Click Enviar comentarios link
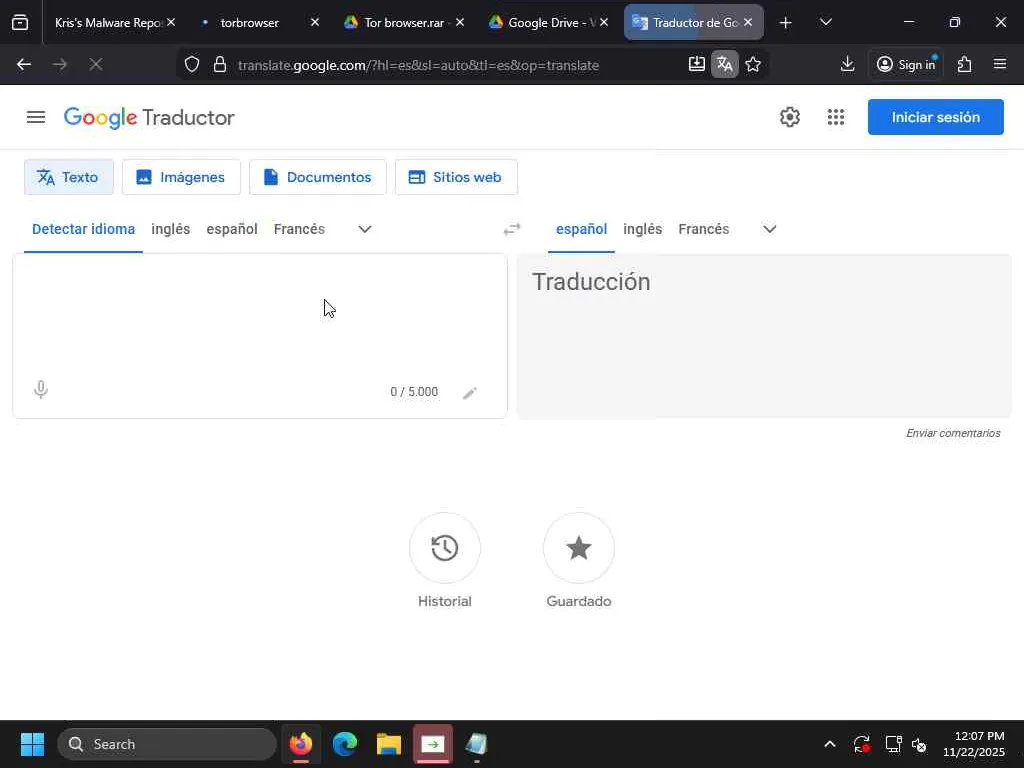 (953, 433)
